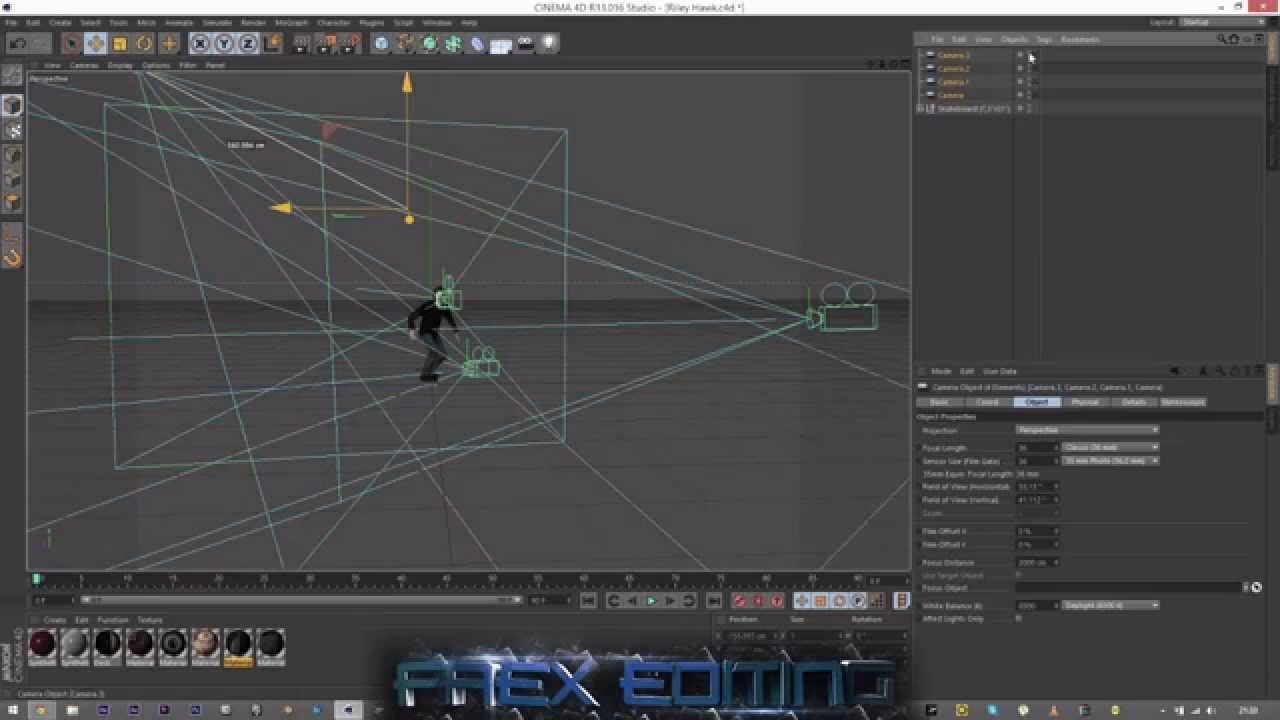
Task: Enable the Use Target Object checkbox
Action: tap(1017, 575)
